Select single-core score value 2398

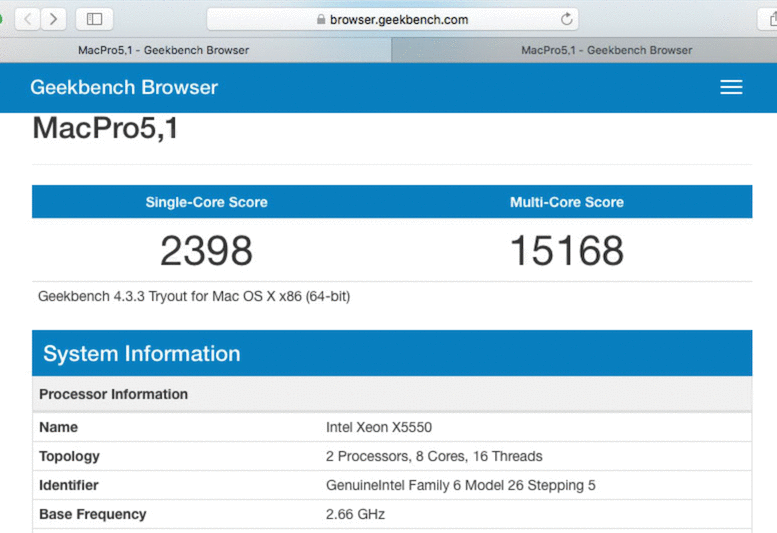(x=206, y=251)
